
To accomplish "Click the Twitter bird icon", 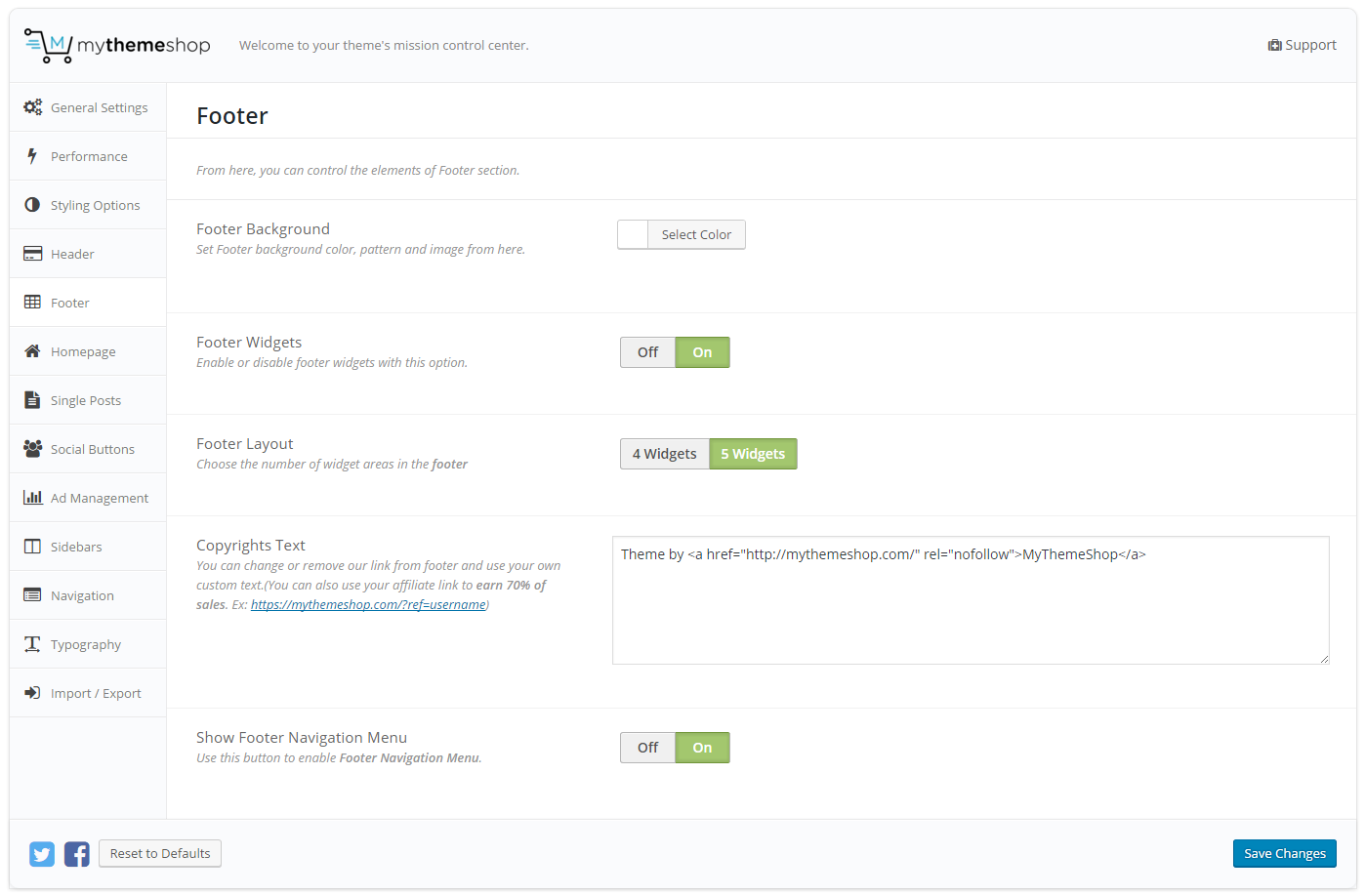I will (x=41, y=853).
